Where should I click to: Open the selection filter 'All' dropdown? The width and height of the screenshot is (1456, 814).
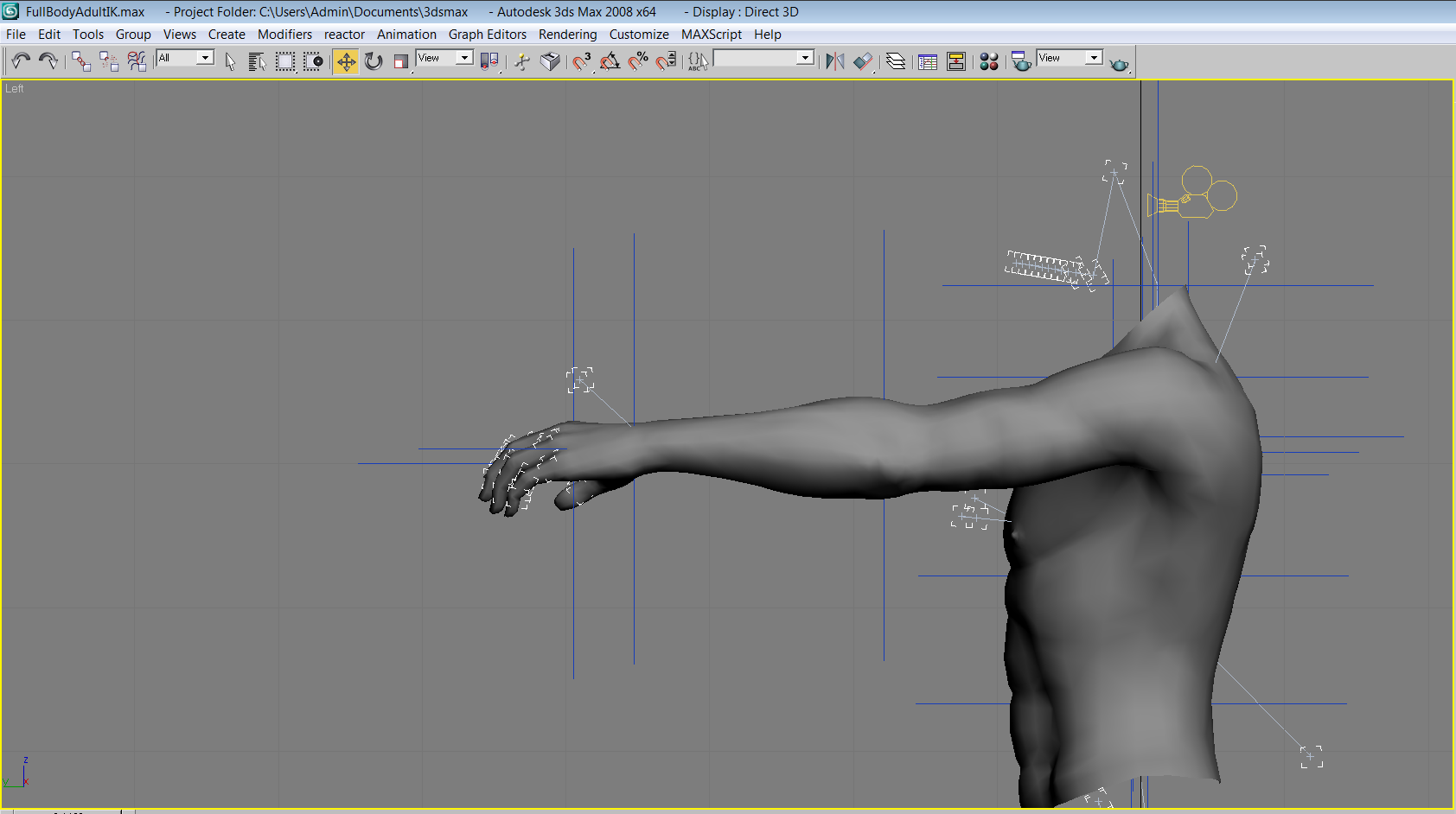point(205,58)
